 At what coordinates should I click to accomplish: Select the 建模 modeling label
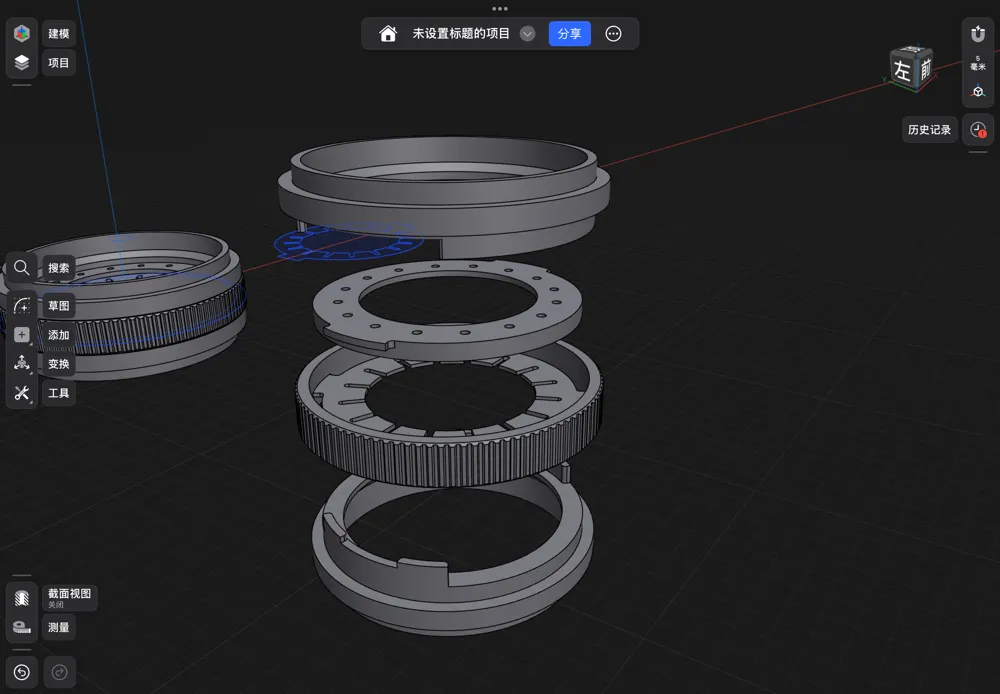[59, 34]
